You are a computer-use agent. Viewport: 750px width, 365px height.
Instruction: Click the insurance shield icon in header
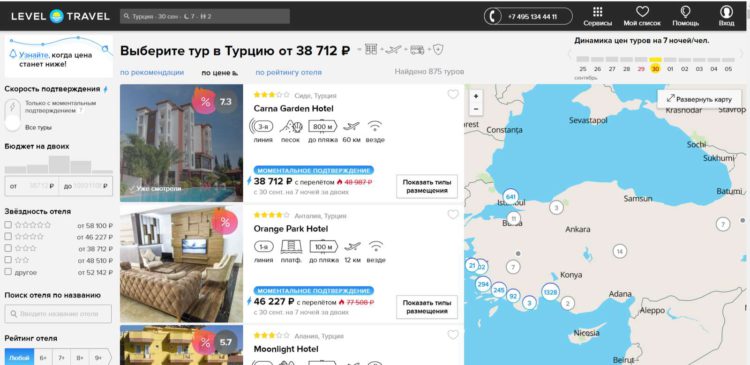(438, 49)
